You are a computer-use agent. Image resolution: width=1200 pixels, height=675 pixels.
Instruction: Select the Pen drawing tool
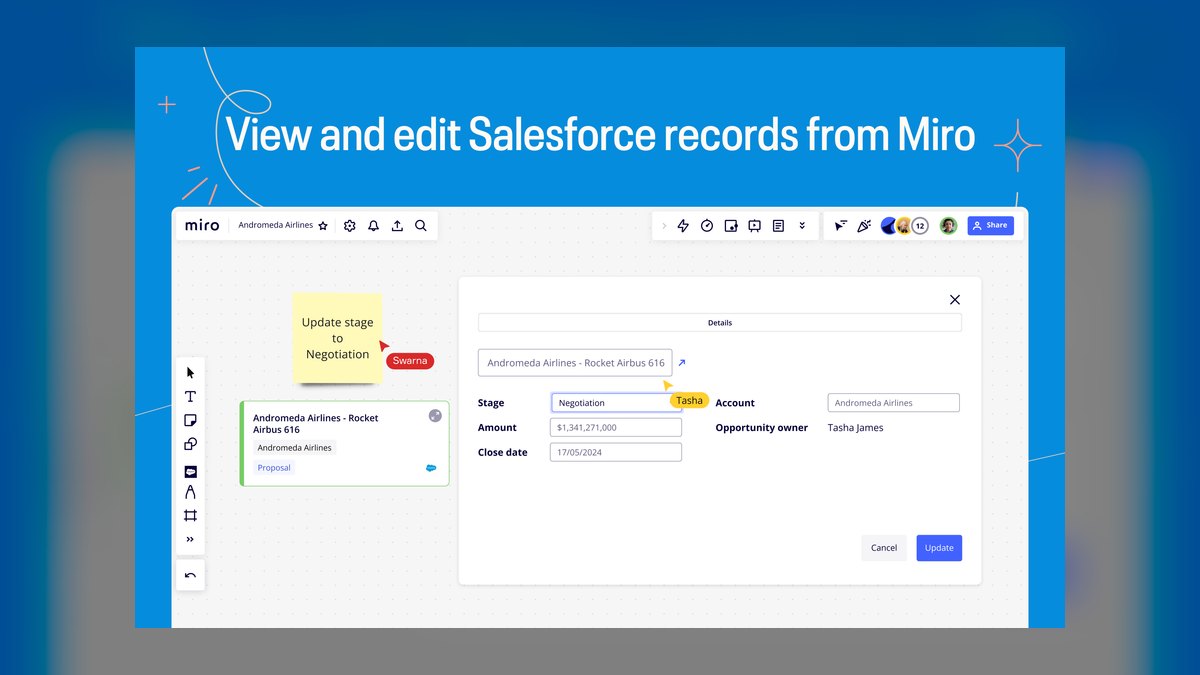(190, 492)
